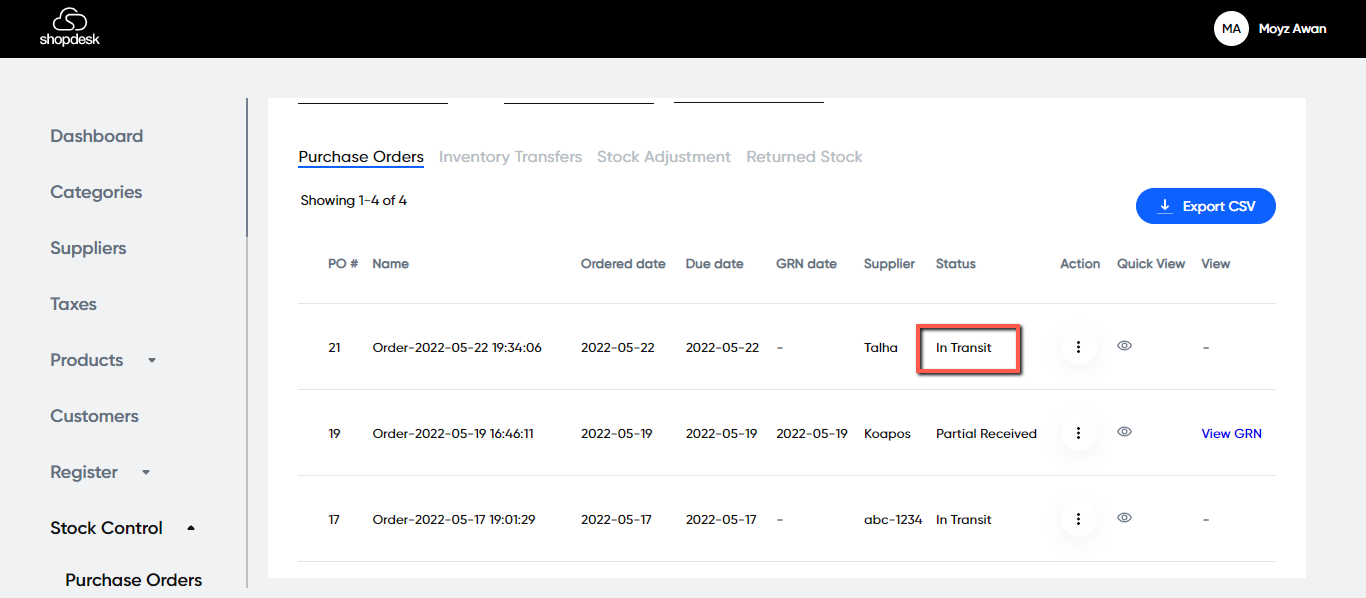
Task: Open action menu for PO 17
Action: [1078, 519]
